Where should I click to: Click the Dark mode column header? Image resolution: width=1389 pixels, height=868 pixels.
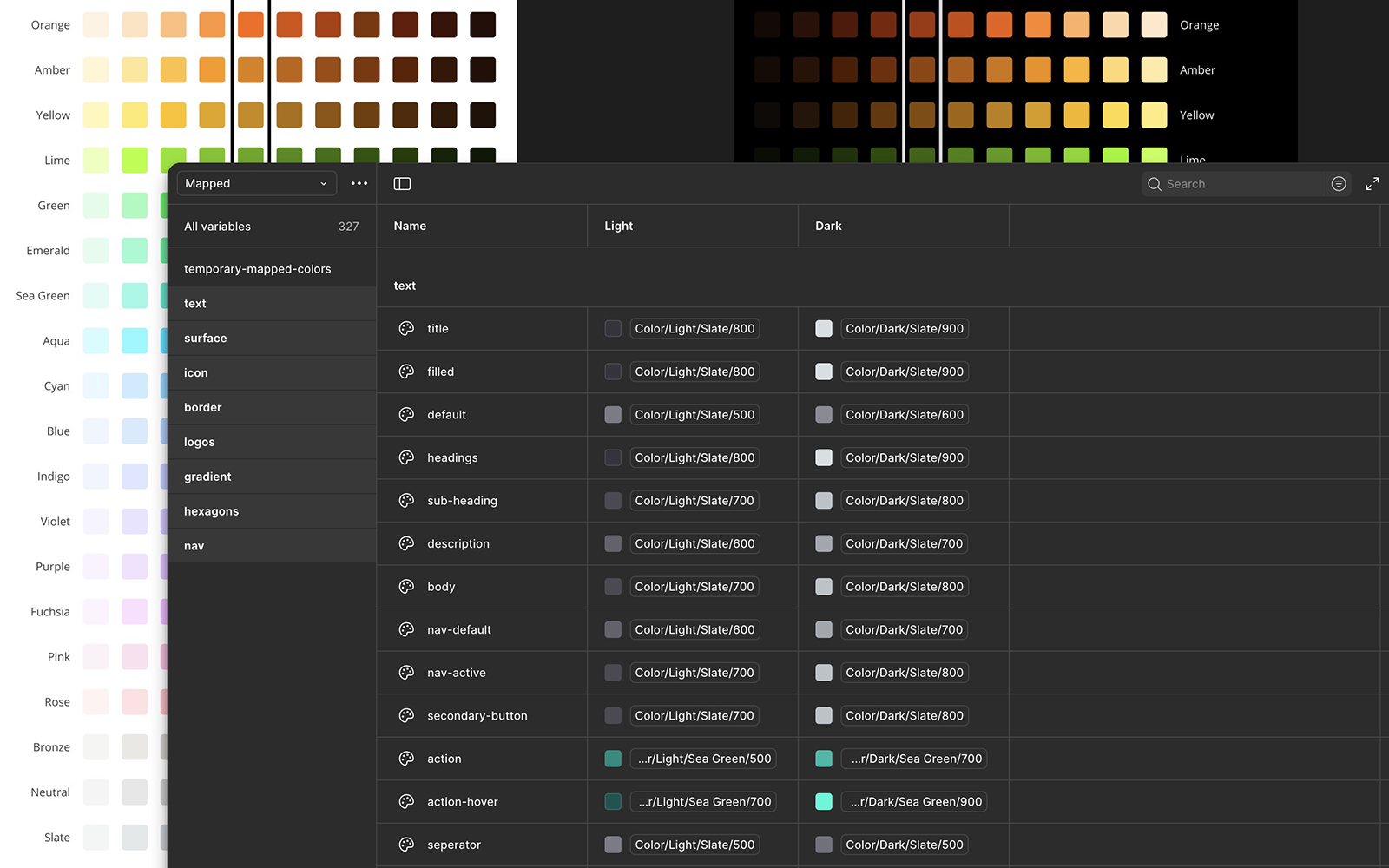(x=828, y=227)
